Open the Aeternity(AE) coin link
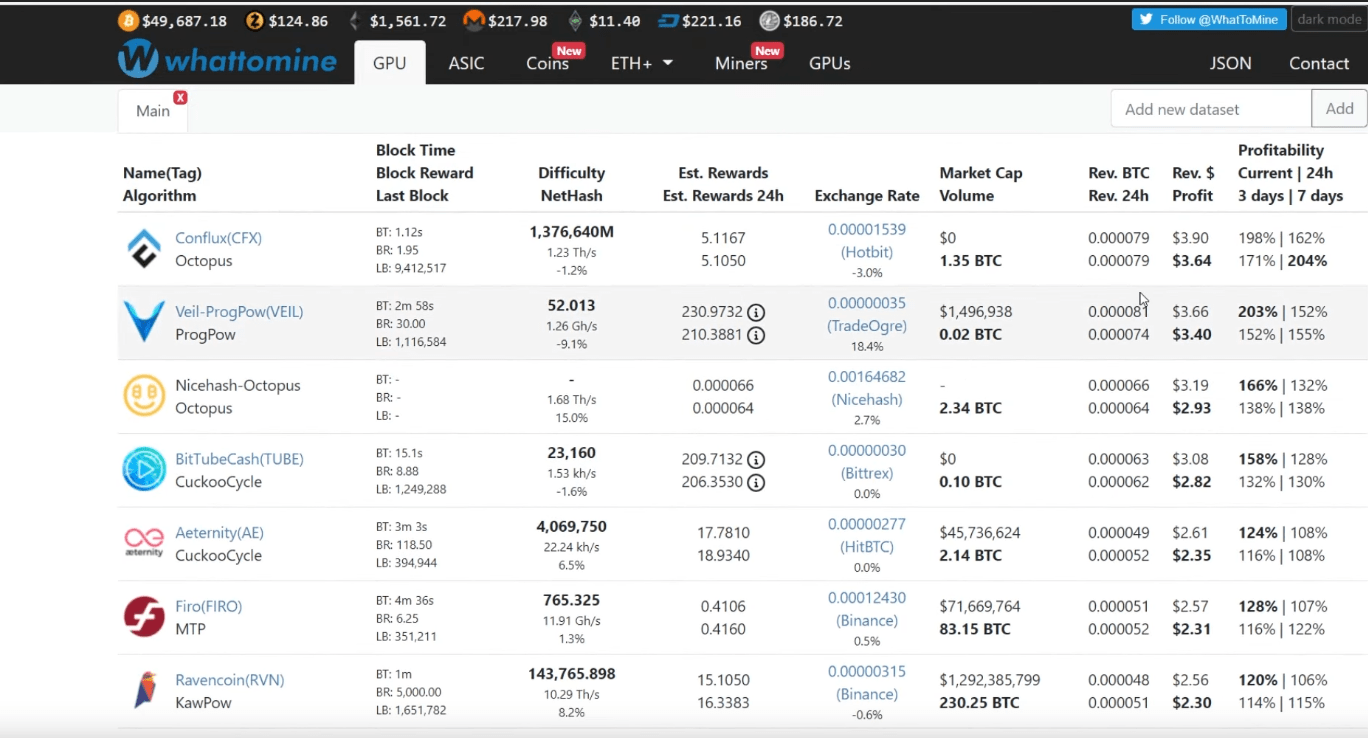This screenshot has width=1368, height=738. (219, 533)
